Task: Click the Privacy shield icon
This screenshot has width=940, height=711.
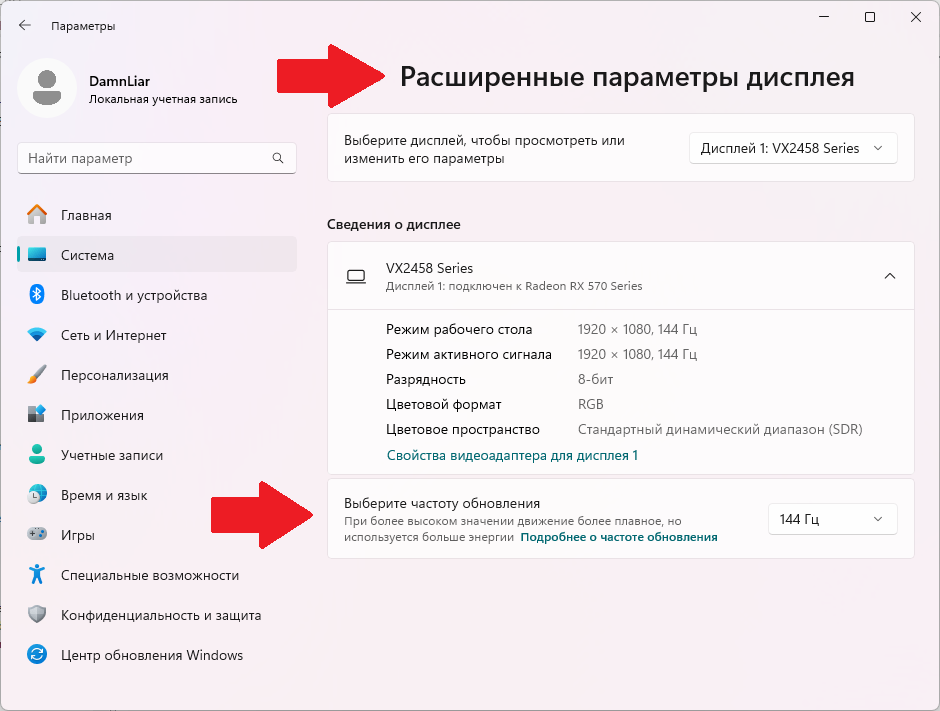Action: point(37,615)
